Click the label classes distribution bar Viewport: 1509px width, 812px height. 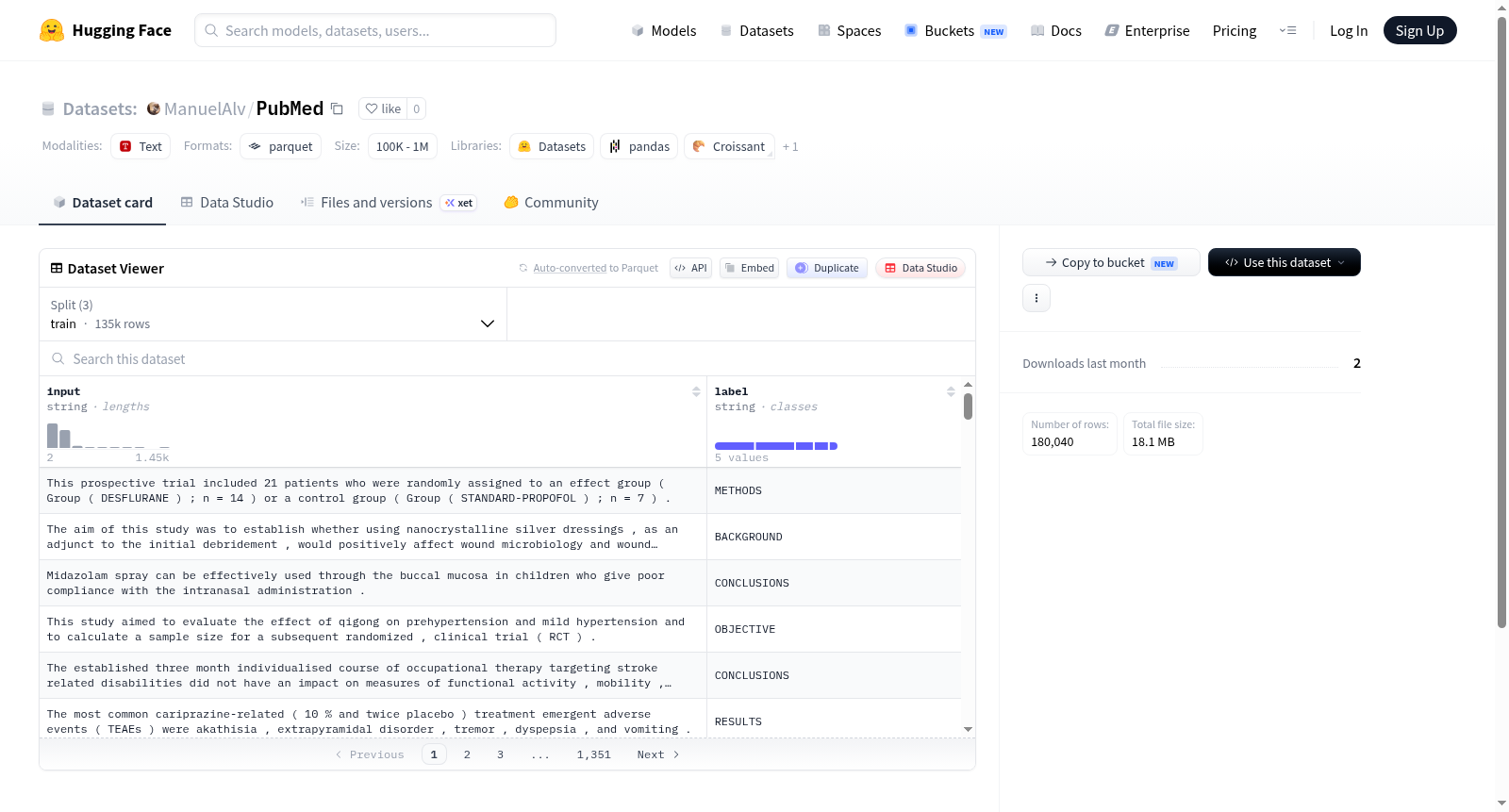coord(776,446)
